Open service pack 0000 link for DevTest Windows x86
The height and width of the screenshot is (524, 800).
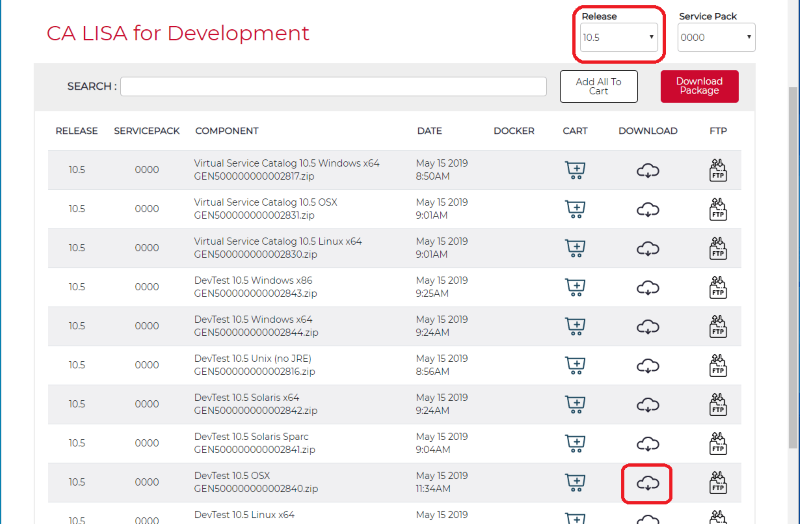click(x=147, y=287)
